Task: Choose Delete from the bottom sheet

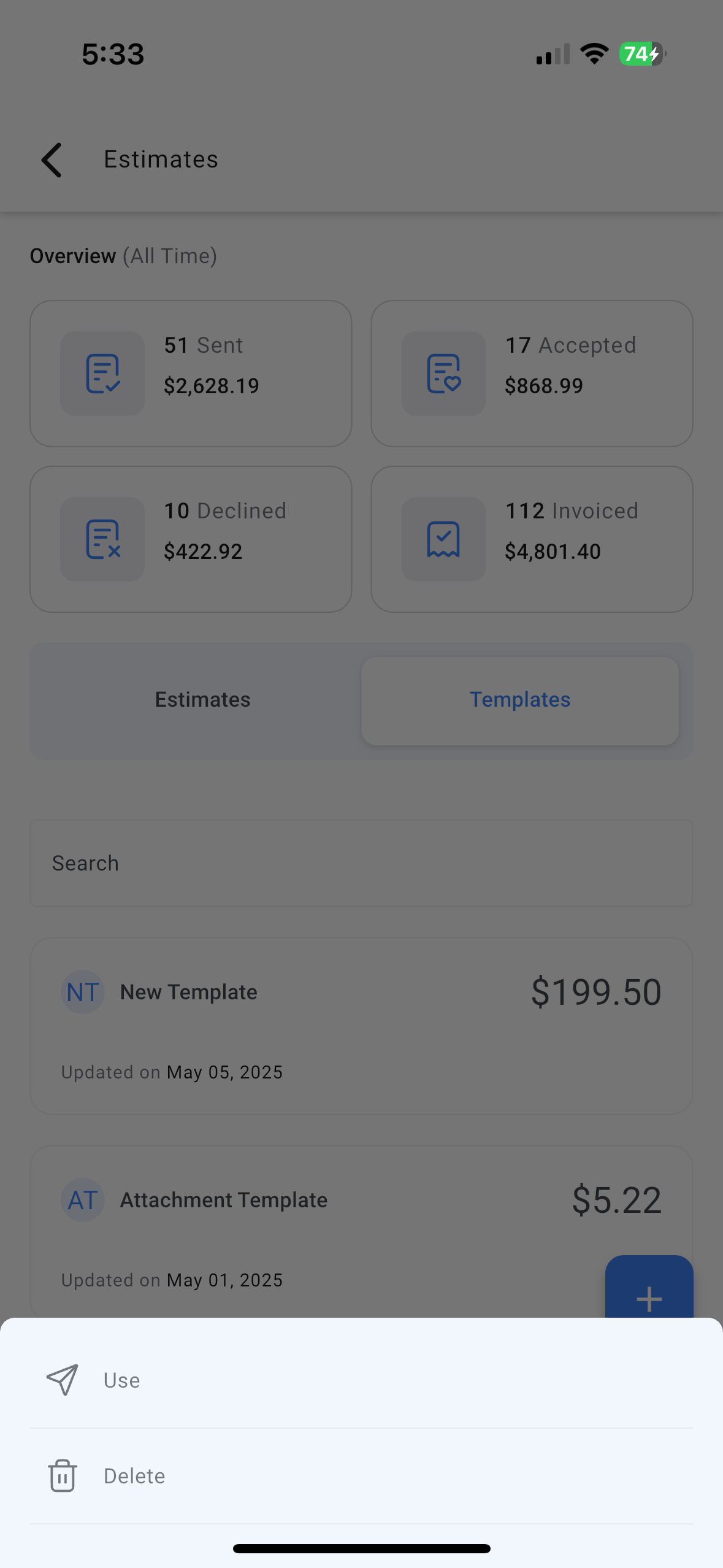Action: 361,1476
